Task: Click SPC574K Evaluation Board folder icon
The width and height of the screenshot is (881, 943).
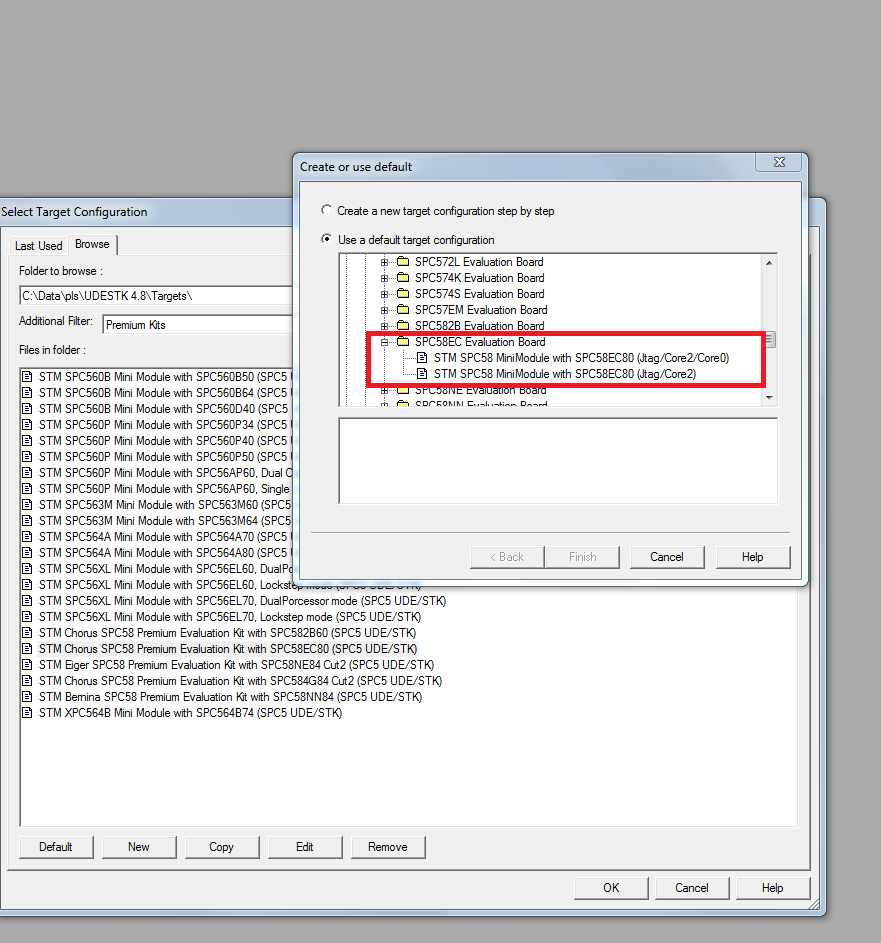Action: (x=403, y=278)
